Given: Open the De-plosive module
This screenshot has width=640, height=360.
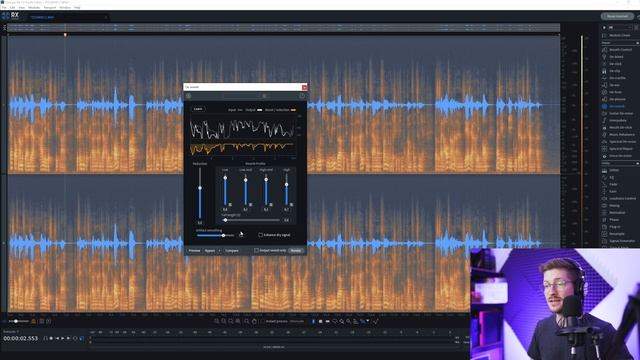Looking at the screenshot, I should 617,99.
